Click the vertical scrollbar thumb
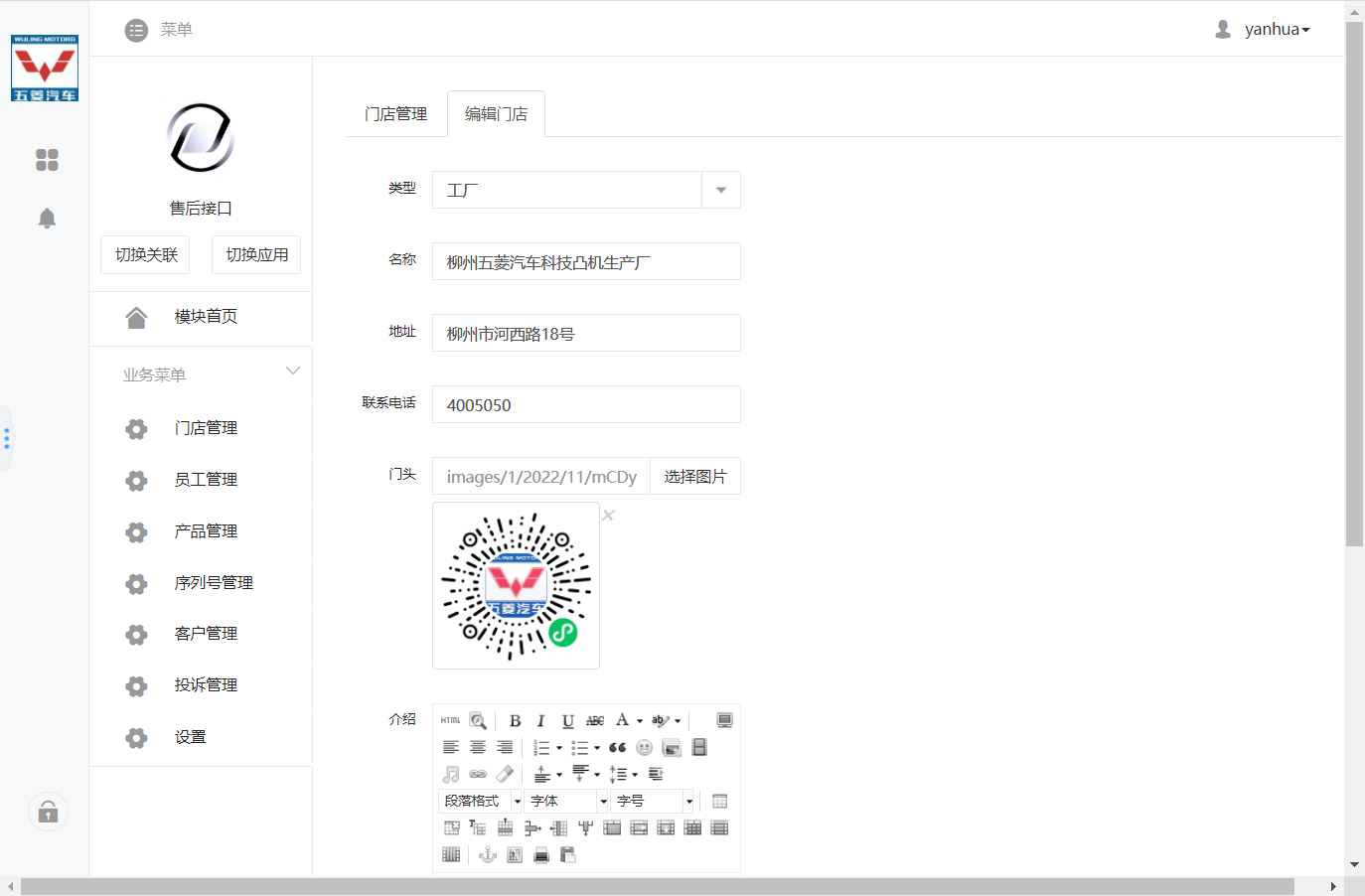 point(1354,283)
